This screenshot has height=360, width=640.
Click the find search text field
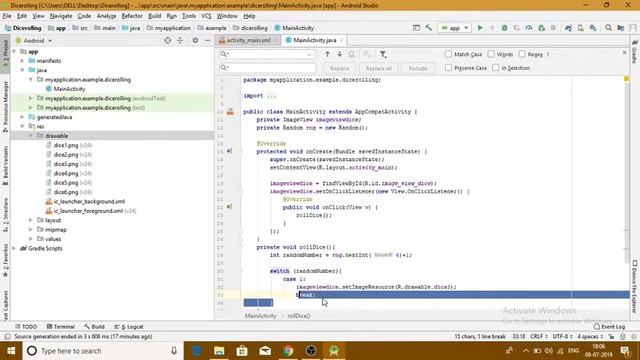tap(268, 54)
